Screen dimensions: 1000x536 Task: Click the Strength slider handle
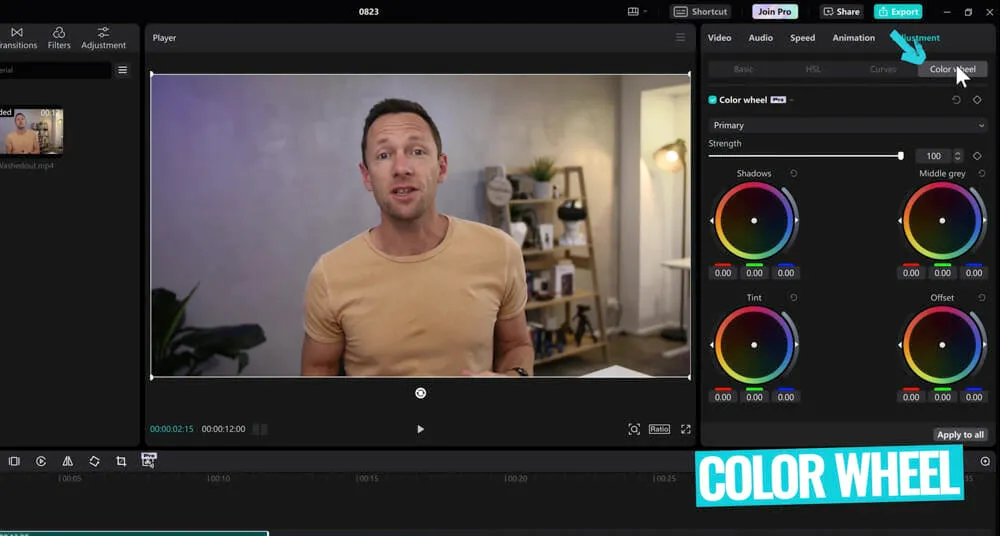901,156
